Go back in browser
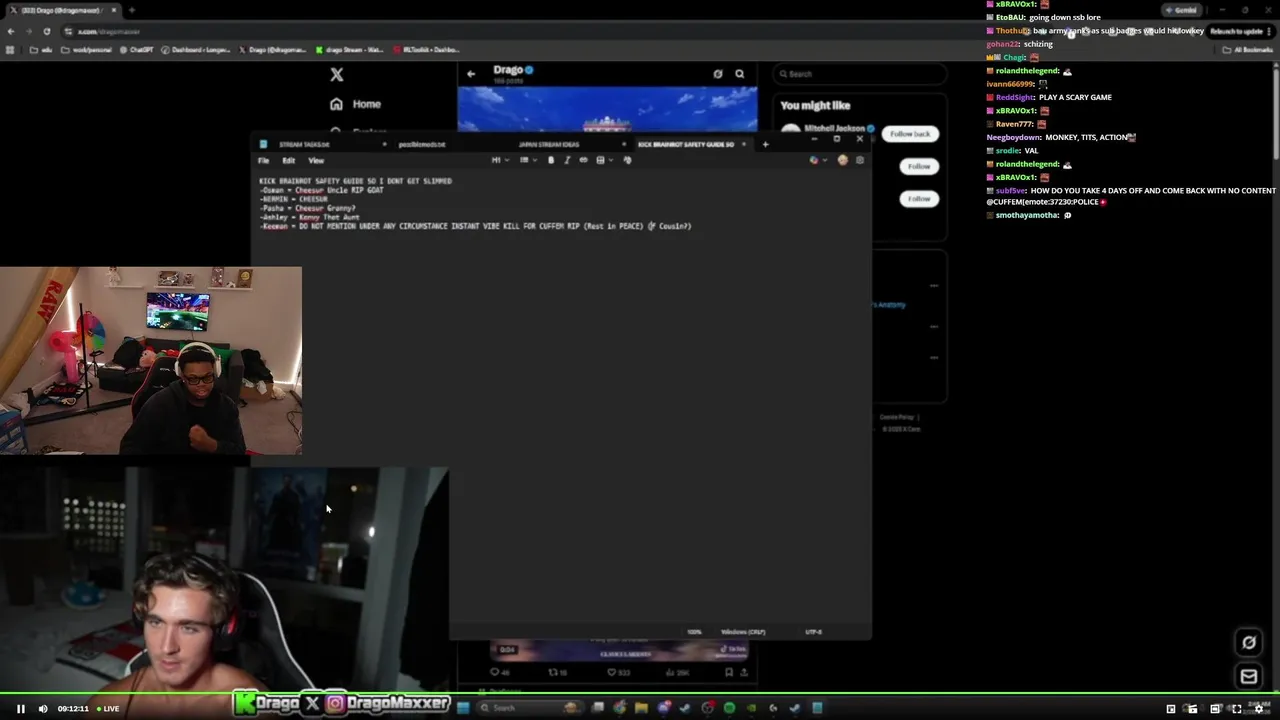Viewport: 1280px width, 720px height. point(11,31)
